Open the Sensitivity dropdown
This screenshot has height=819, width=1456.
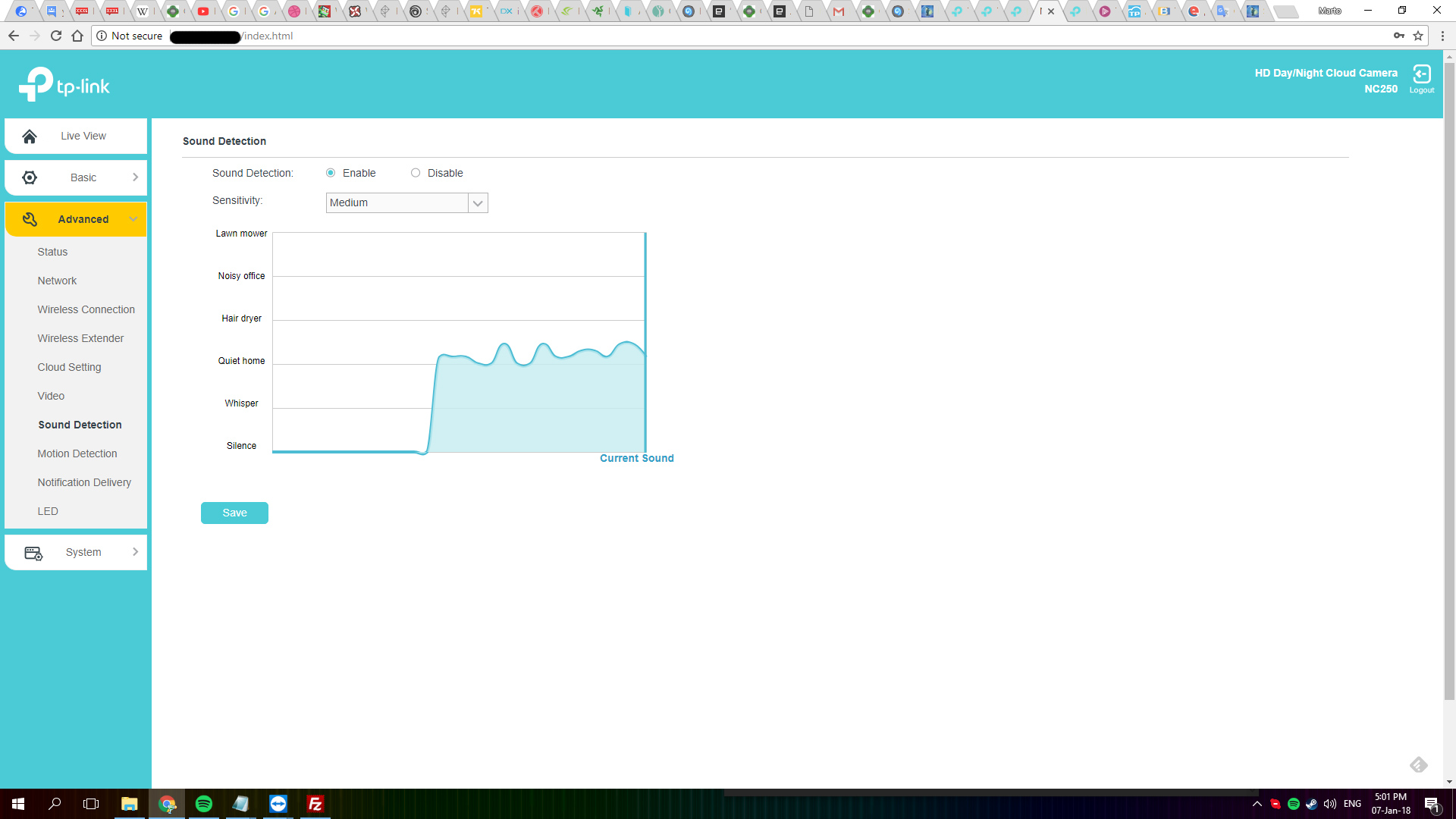pyautogui.click(x=406, y=202)
